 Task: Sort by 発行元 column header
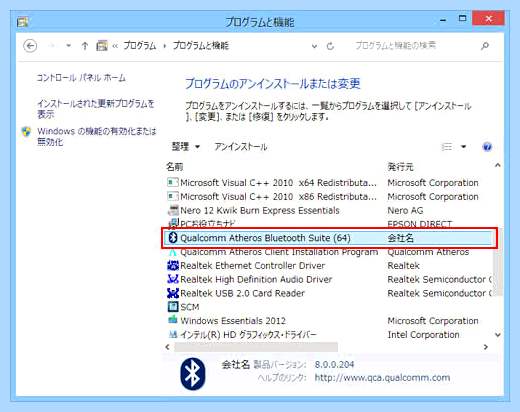pyautogui.click(x=400, y=166)
